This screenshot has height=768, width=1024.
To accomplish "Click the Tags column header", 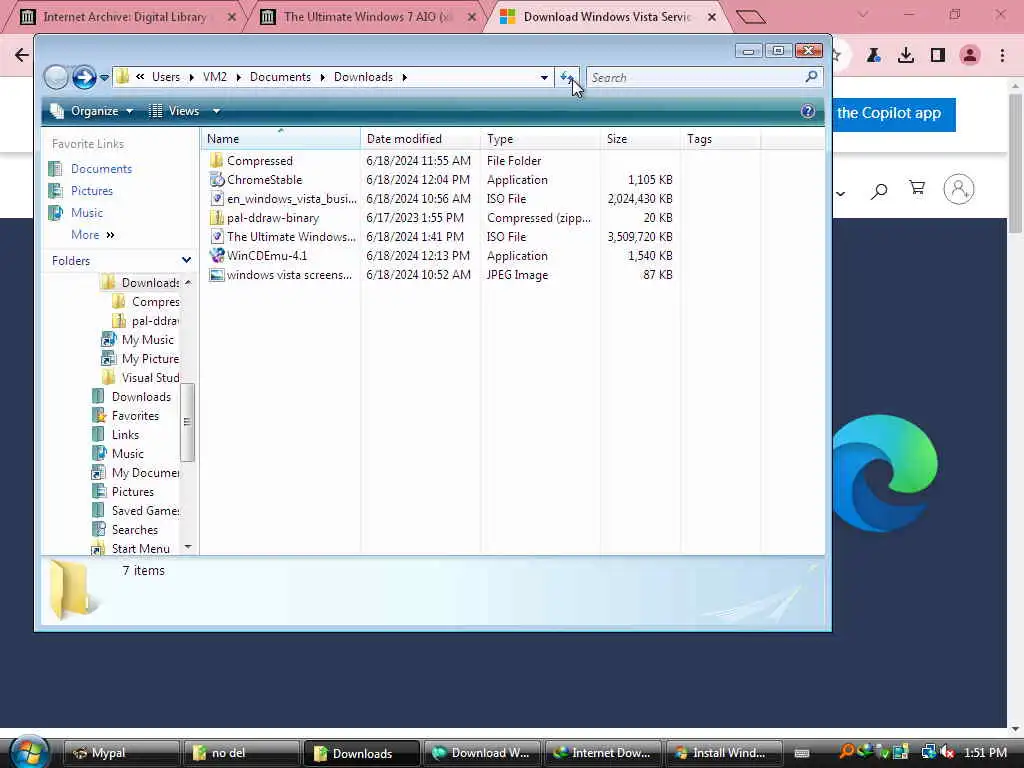I will pos(720,138).
